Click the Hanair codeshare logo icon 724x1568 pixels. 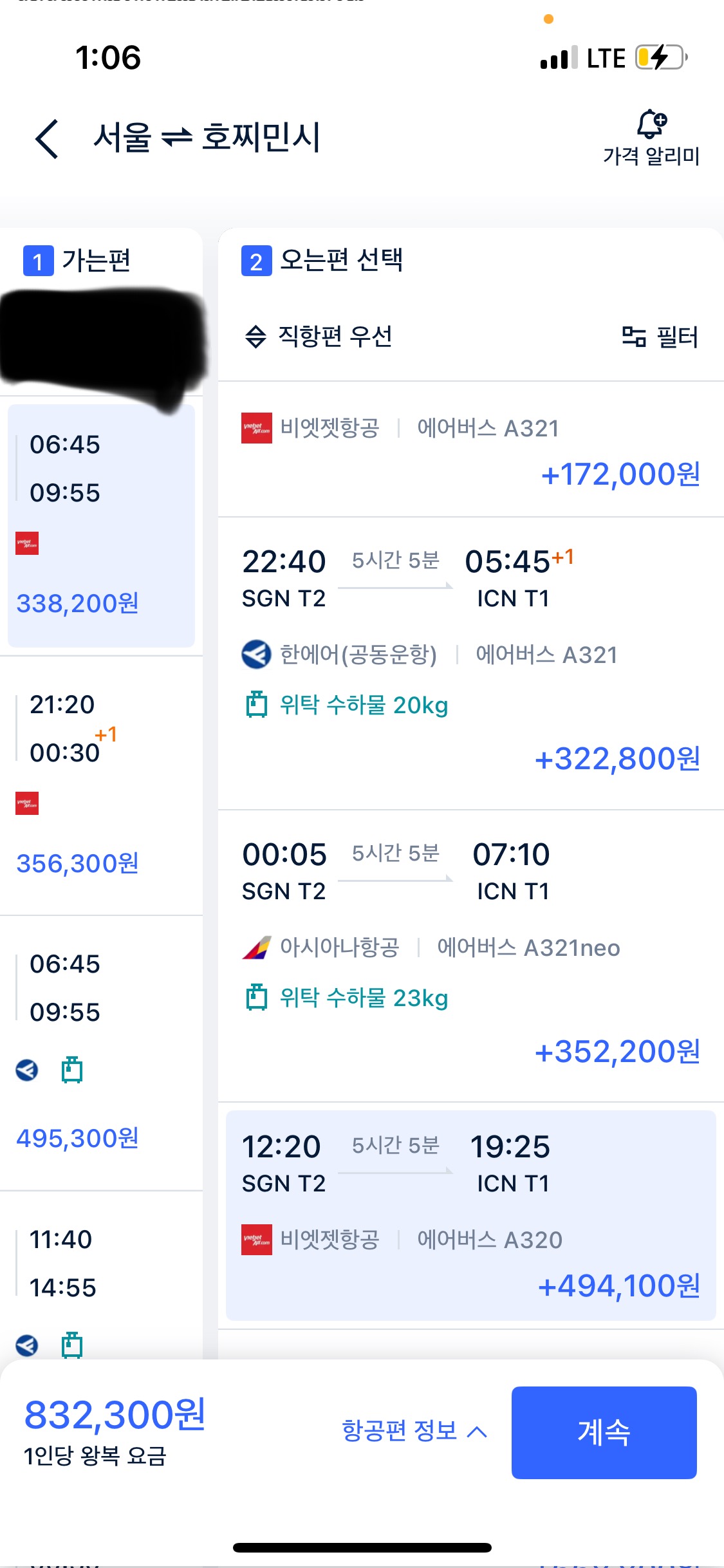256,654
